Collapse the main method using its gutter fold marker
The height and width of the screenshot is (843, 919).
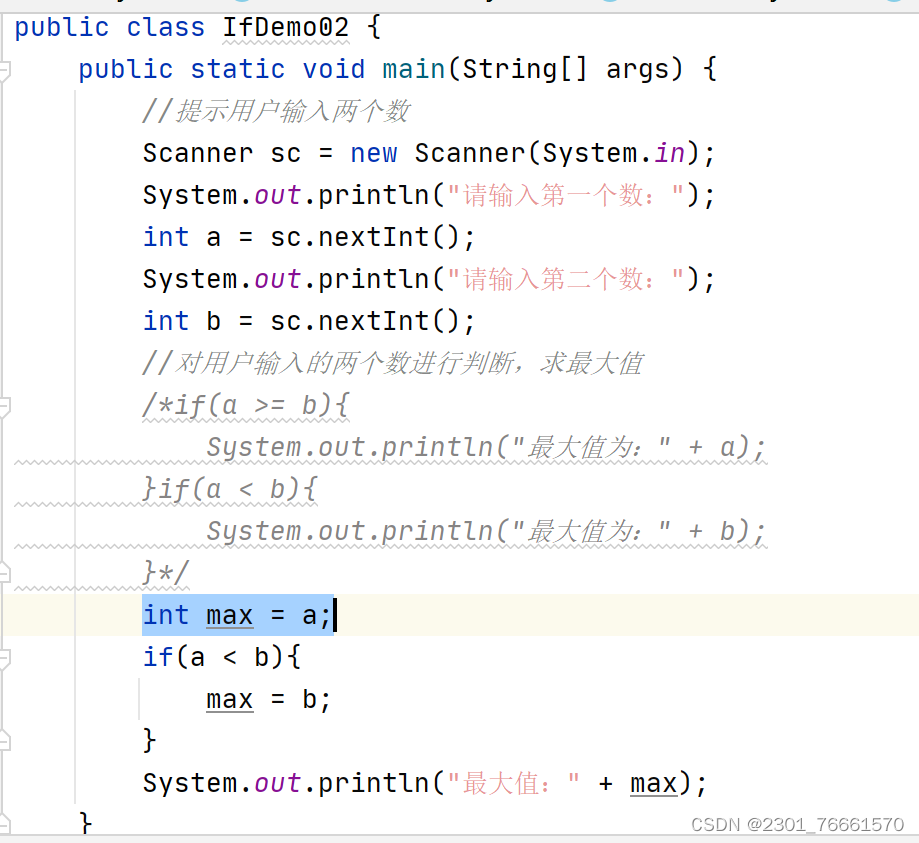click(x=8, y=68)
